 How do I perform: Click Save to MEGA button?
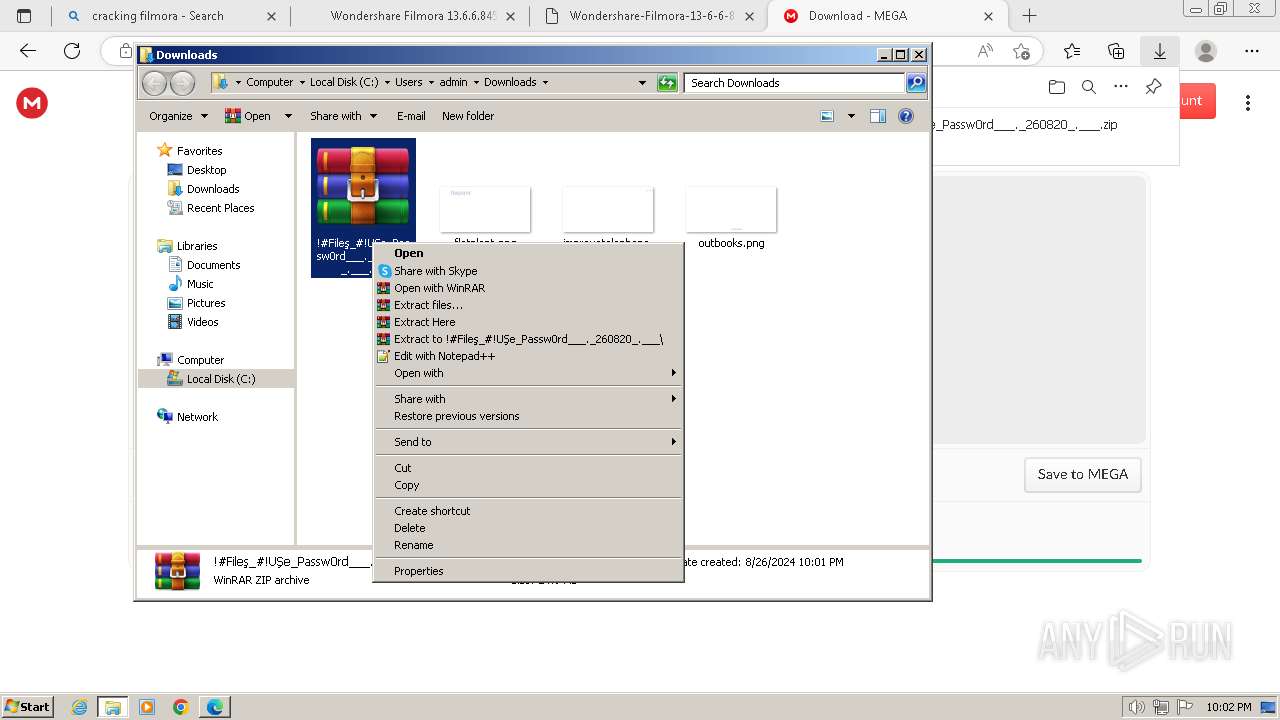pyautogui.click(x=1082, y=475)
